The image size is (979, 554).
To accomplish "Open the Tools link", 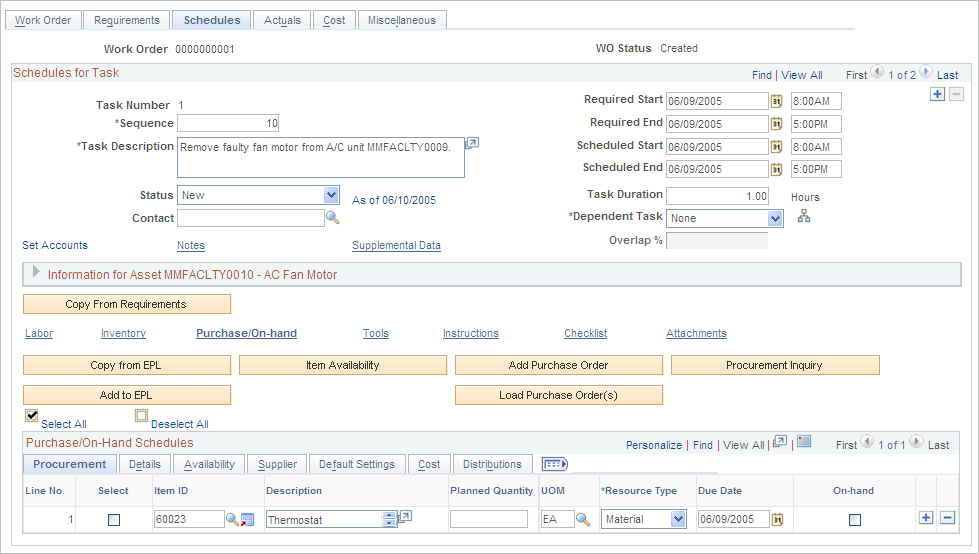I will [376, 334].
